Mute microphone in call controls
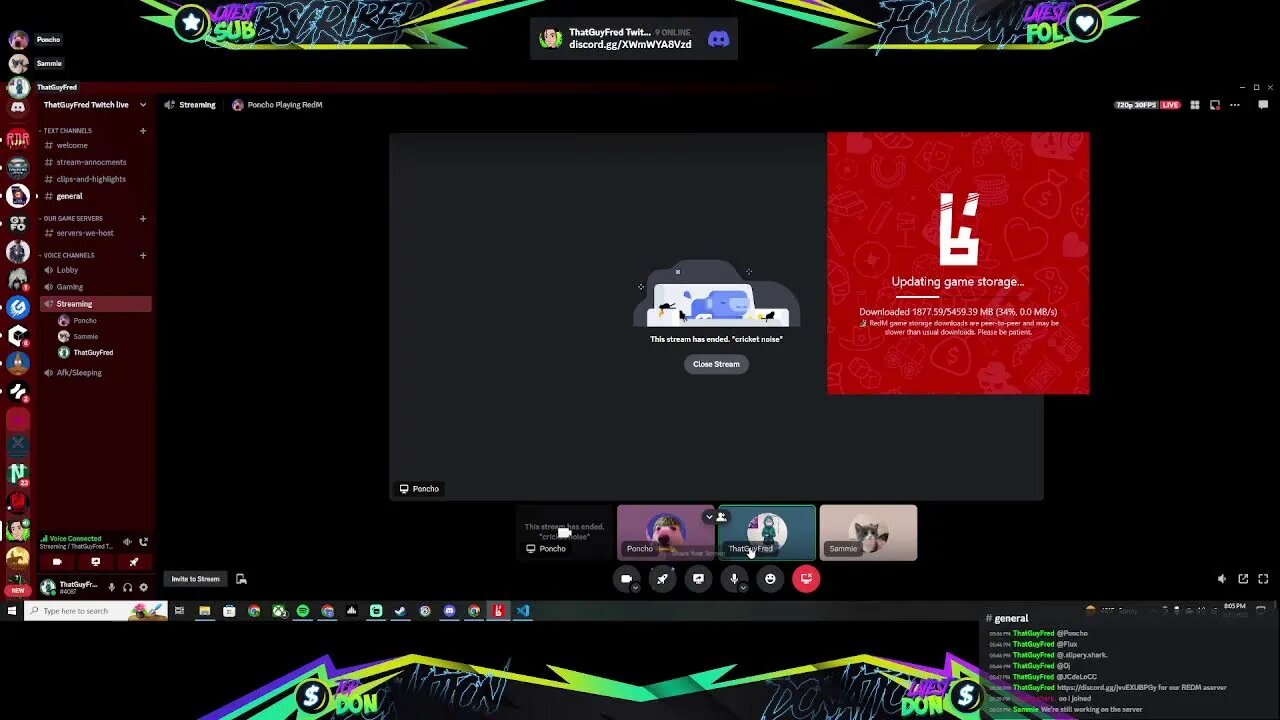 point(734,578)
